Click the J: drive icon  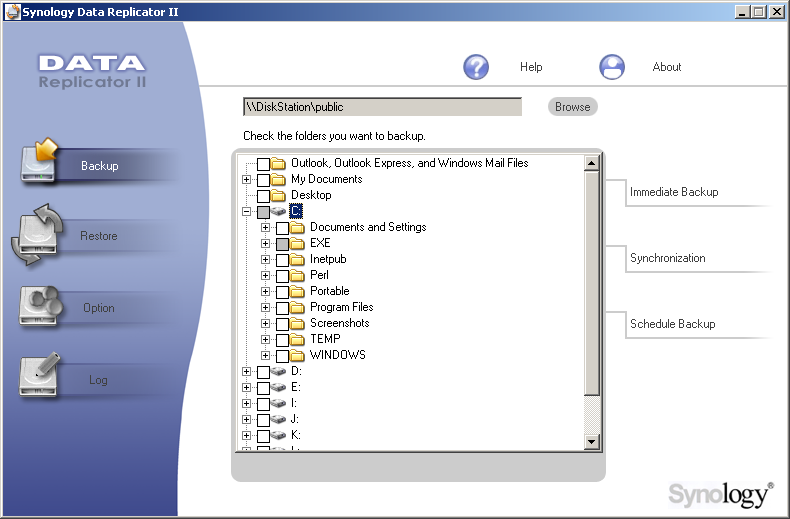[x=279, y=419]
